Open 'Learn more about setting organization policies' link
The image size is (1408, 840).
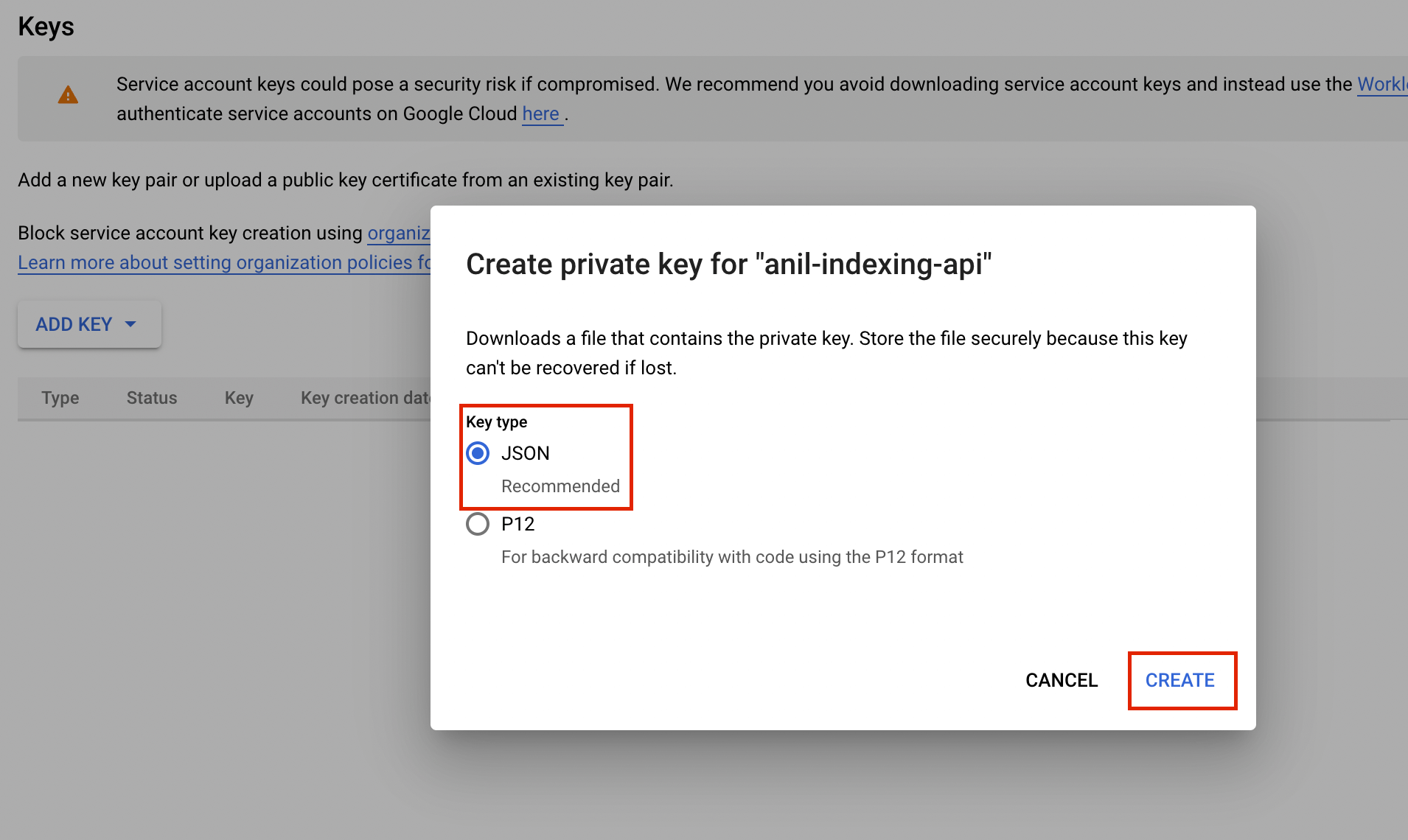pos(224,262)
